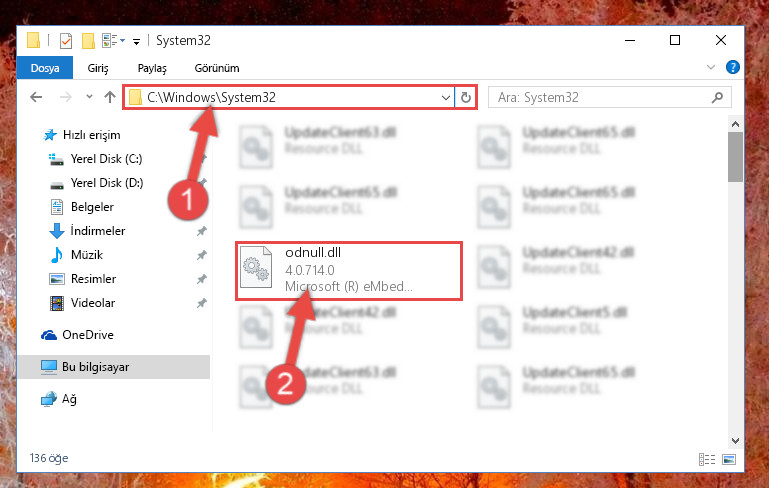Open the Paylaş ribbon tab
Screen dimensions: 769x488
(x=152, y=68)
